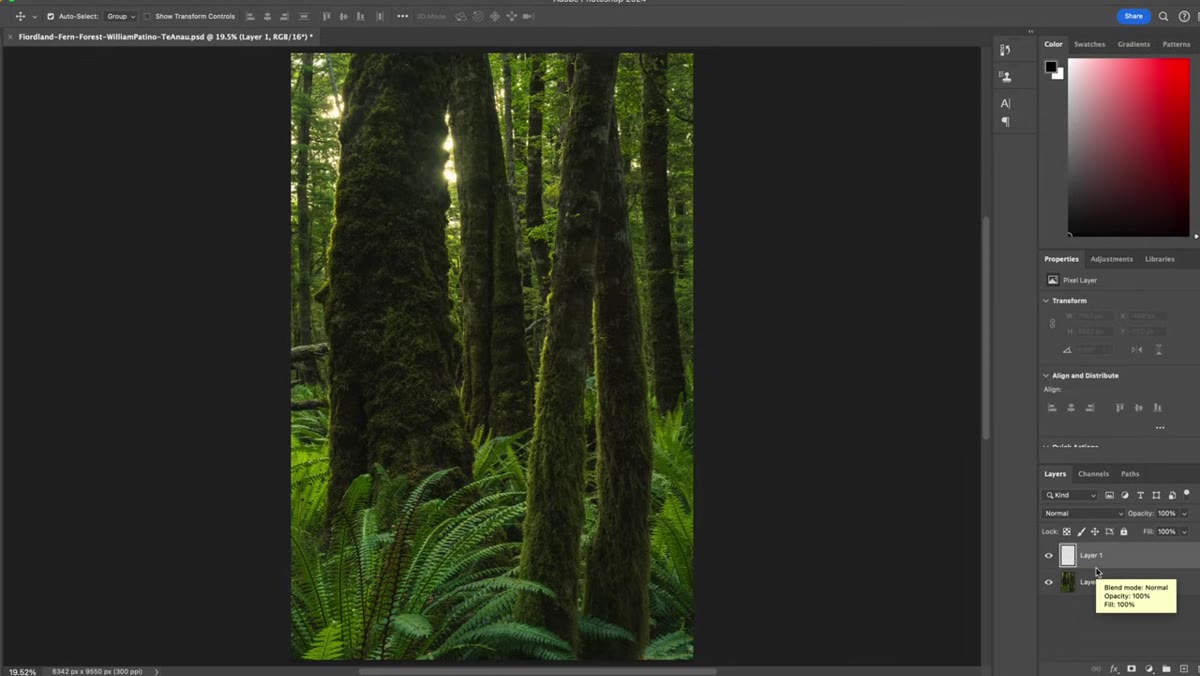Hide the bottom forest photo layer eye

pyautogui.click(x=1049, y=582)
